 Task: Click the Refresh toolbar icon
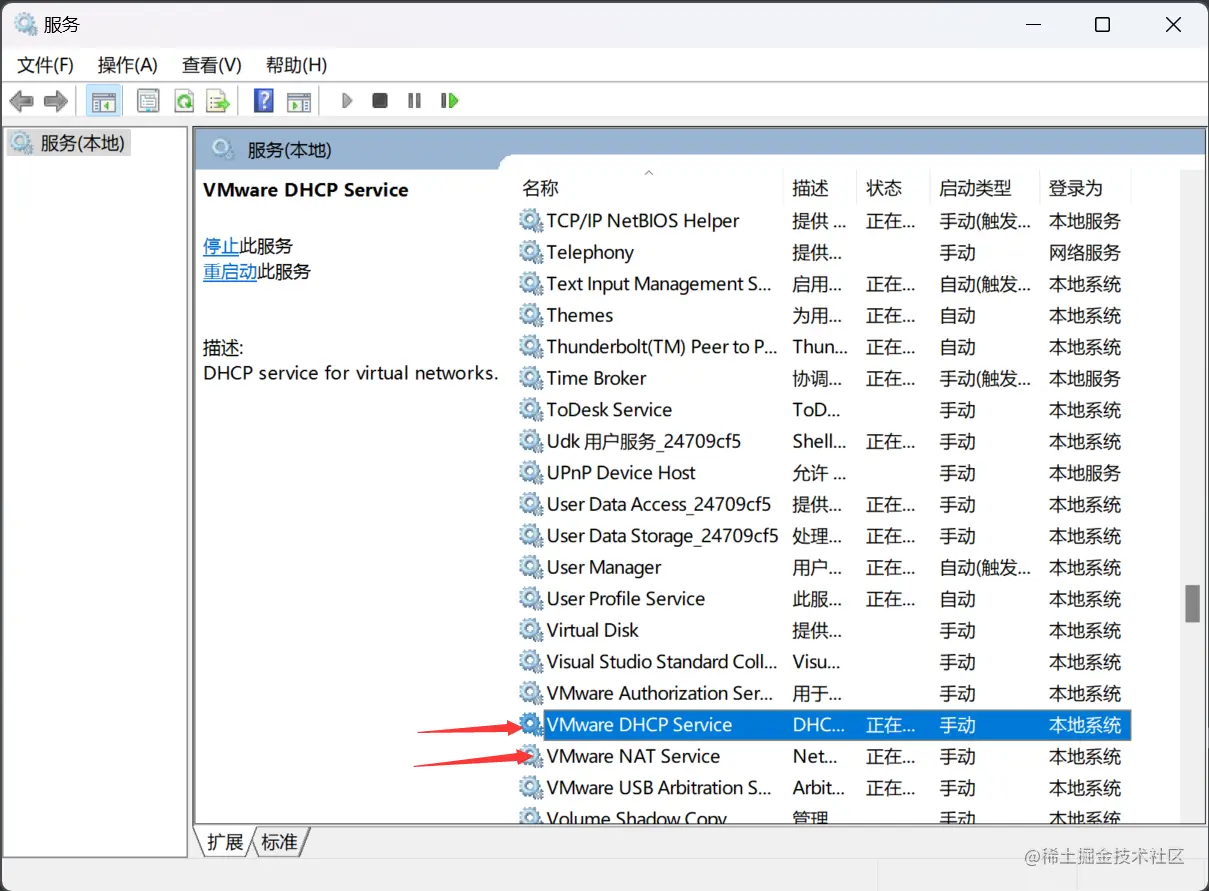pos(183,101)
